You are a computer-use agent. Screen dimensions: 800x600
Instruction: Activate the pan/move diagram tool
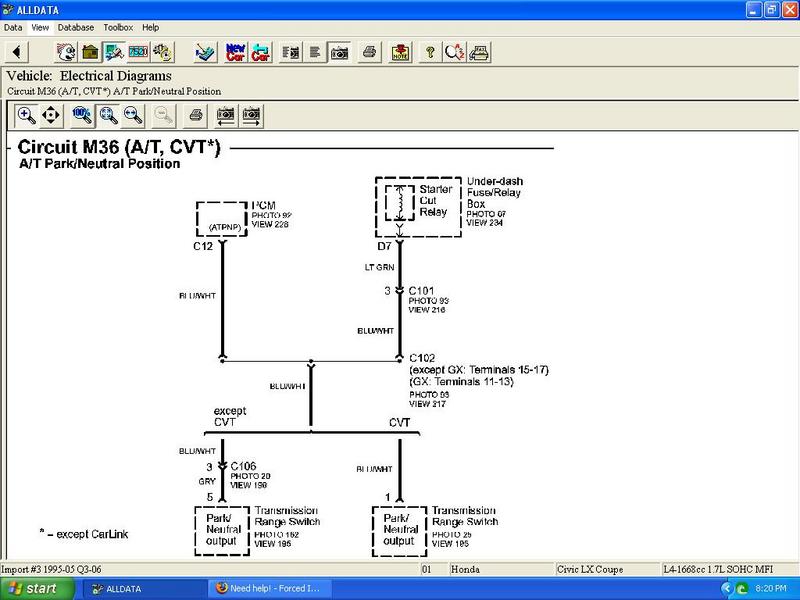point(51,115)
